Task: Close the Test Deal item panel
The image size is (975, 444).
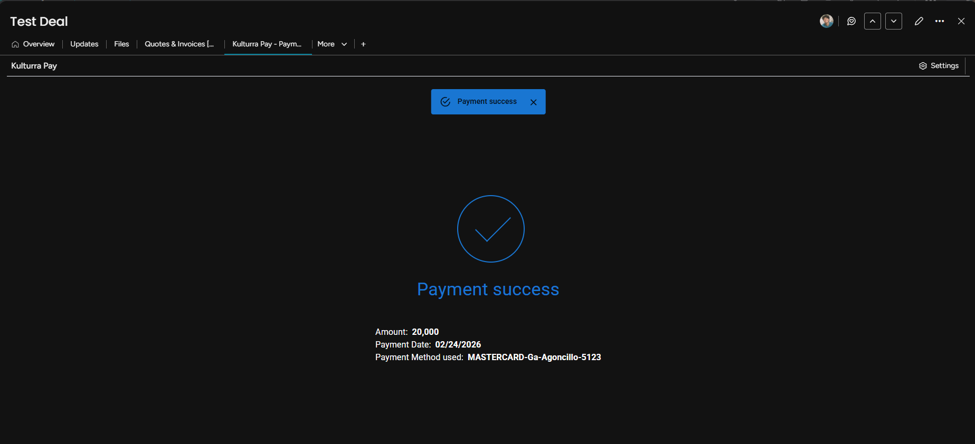Action: [x=961, y=21]
